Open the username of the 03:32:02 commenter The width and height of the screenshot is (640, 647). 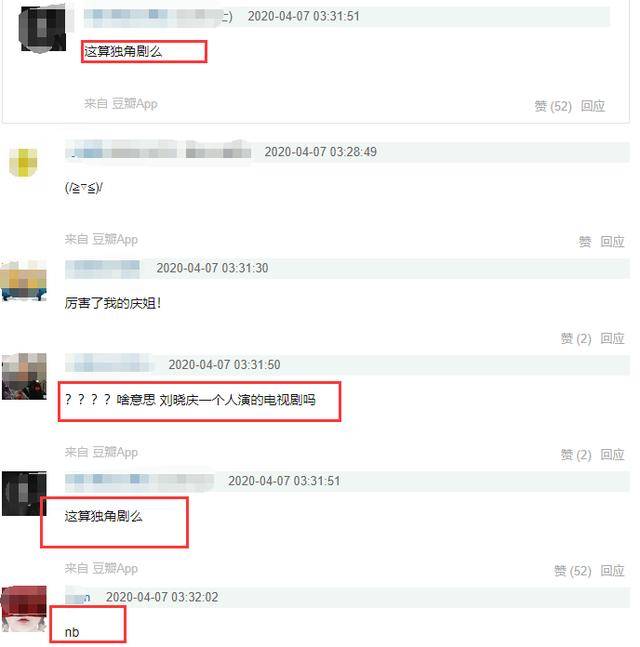click(78, 597)
